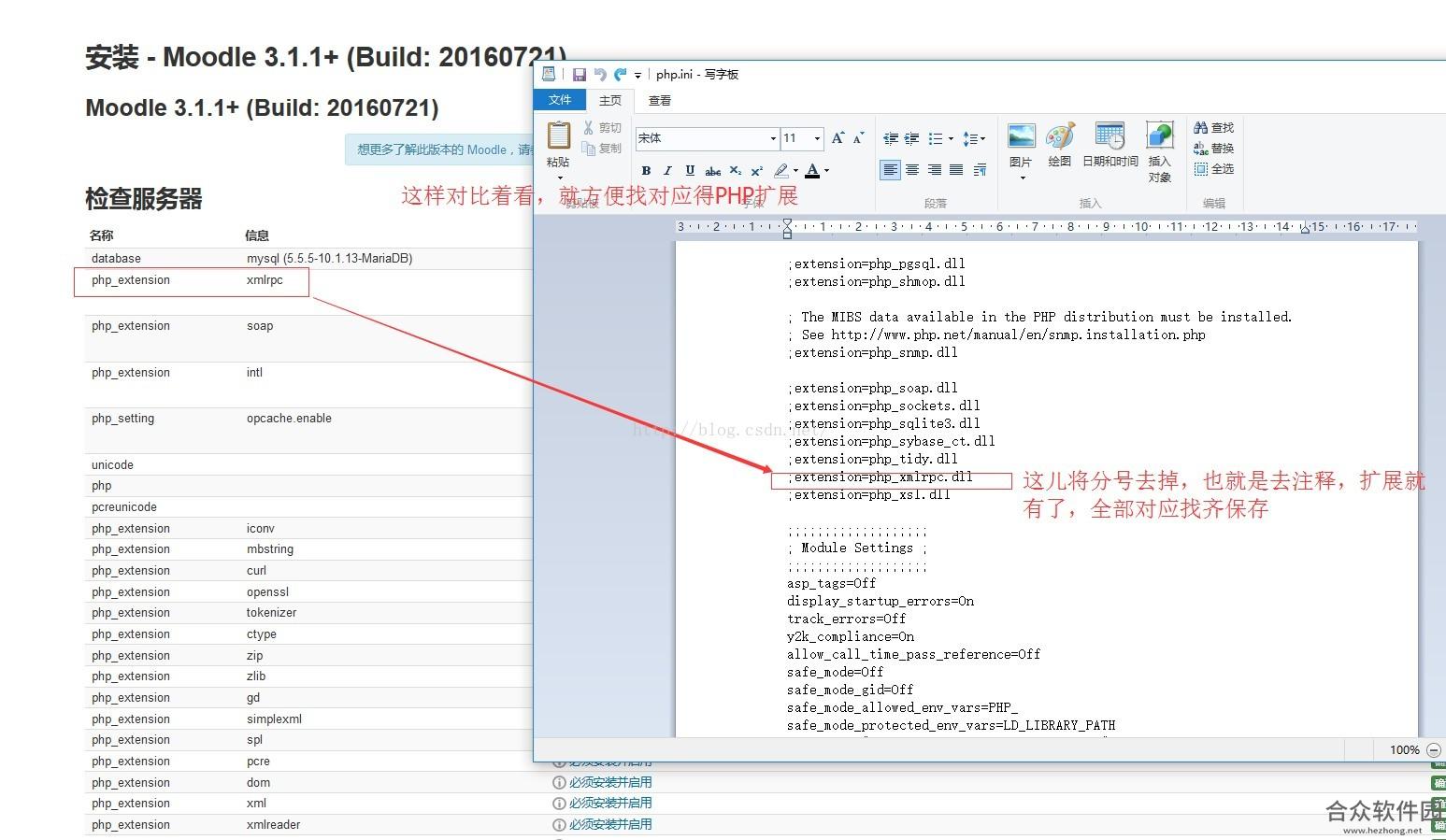Select the xmlrpc cell in Moodle table
1446x840 pixels.
(265, 279)
